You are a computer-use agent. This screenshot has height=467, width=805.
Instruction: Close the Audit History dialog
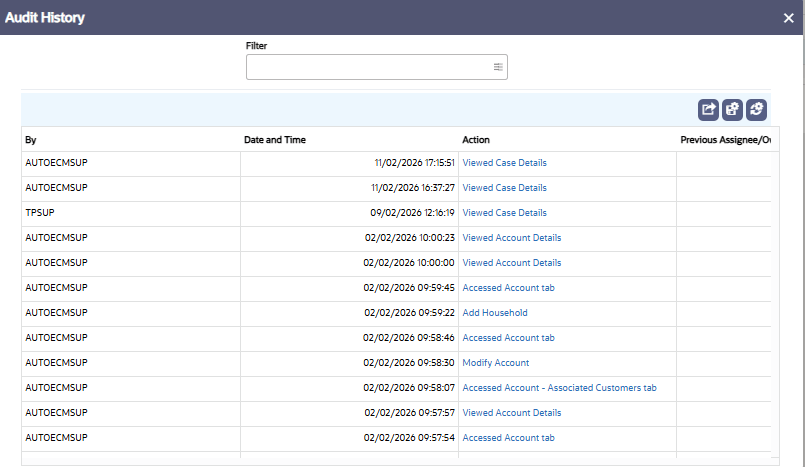[x=789, y=18]
